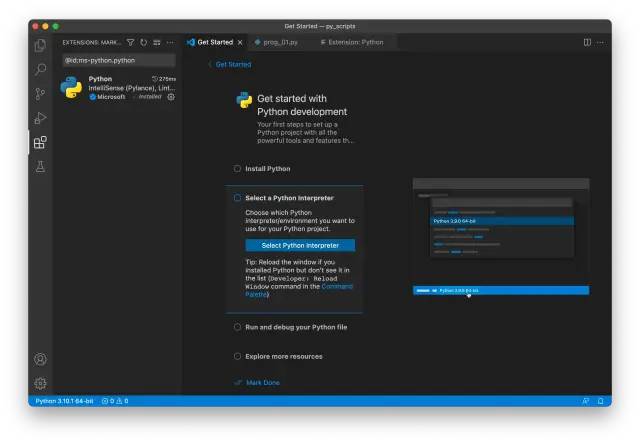Expand Run and debug your Python file
The height and width of the screenshot is (444, 640).
[296, 327]
